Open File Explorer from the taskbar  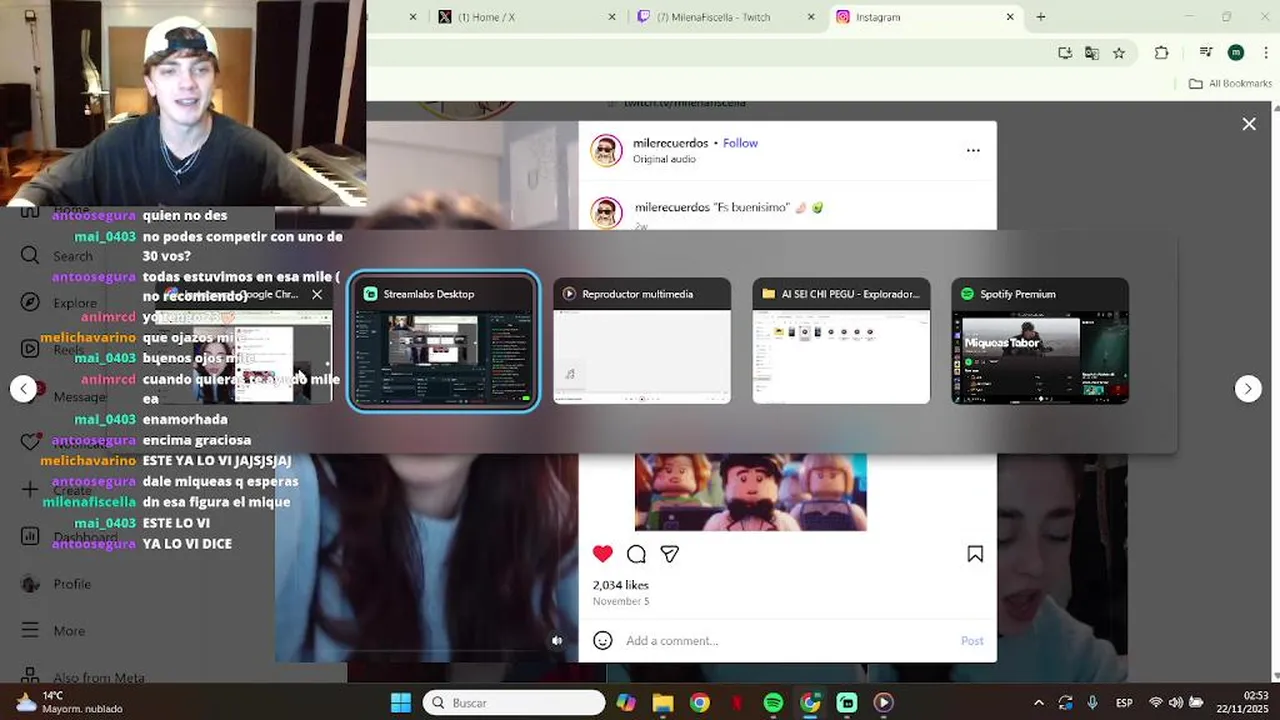pyautogui.click(x=663, y=703)
